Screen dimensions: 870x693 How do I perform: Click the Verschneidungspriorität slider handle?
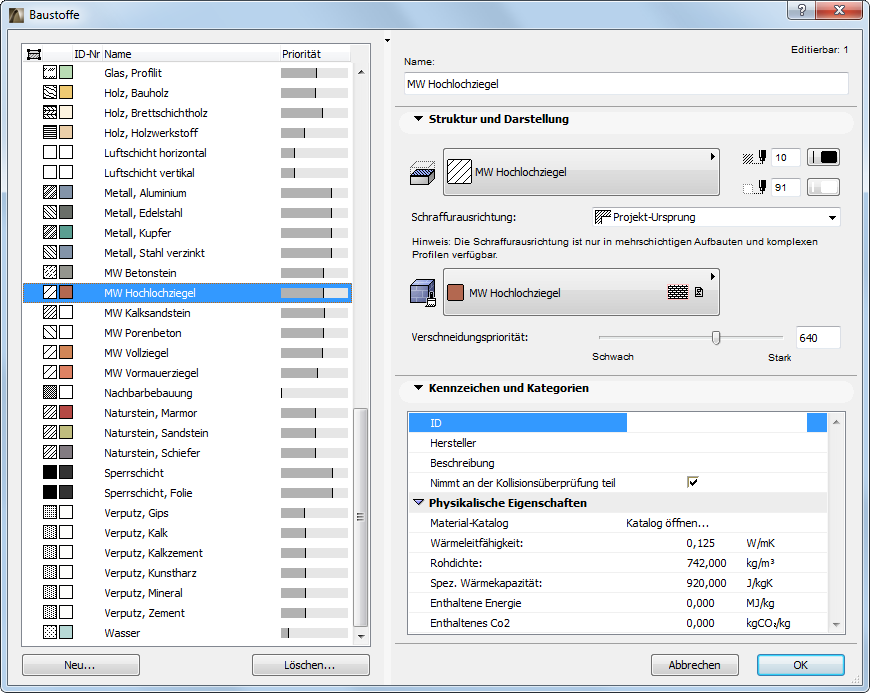click(716, 337)
